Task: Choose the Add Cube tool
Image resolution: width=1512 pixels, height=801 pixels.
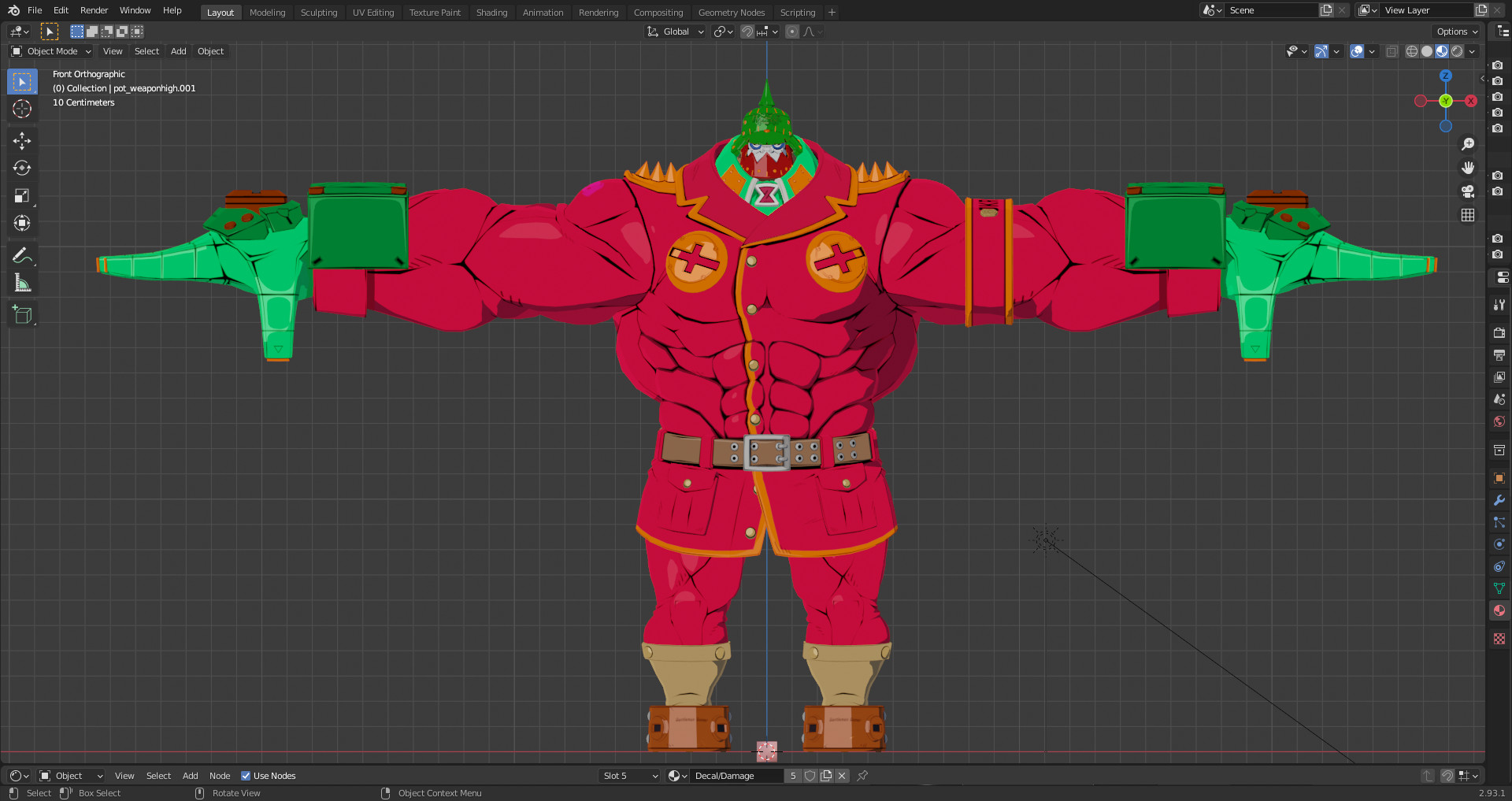Action: tap(22, 315)
